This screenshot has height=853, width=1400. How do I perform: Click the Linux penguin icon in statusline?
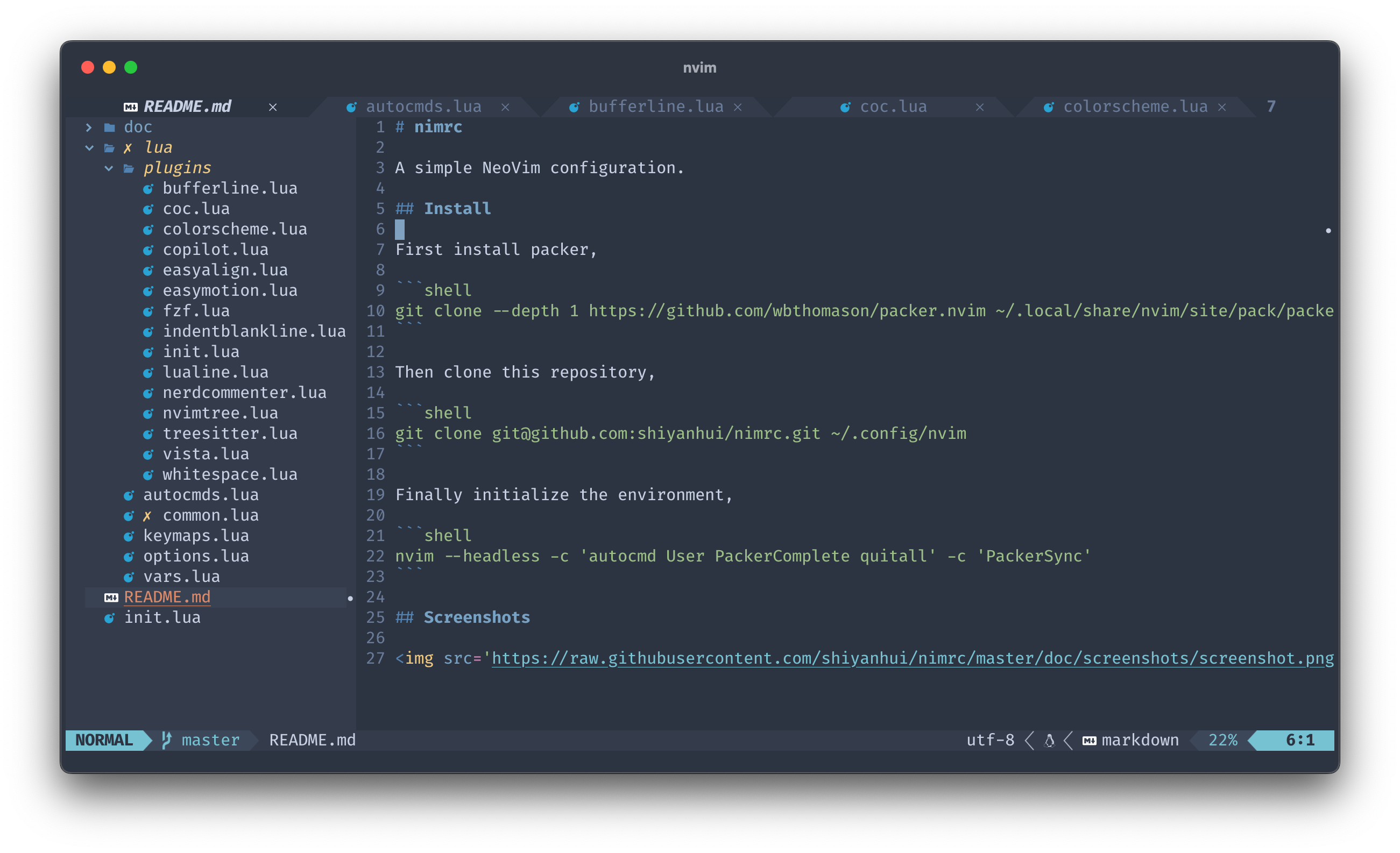[x=1049, y=741]
